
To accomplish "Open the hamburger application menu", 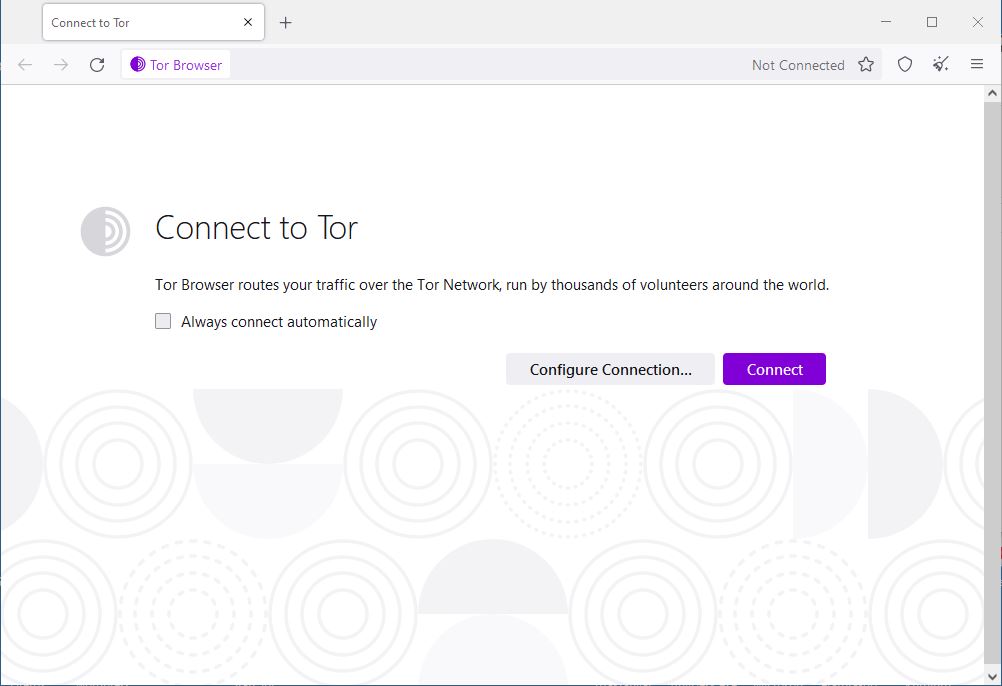I will pos(976,65).
